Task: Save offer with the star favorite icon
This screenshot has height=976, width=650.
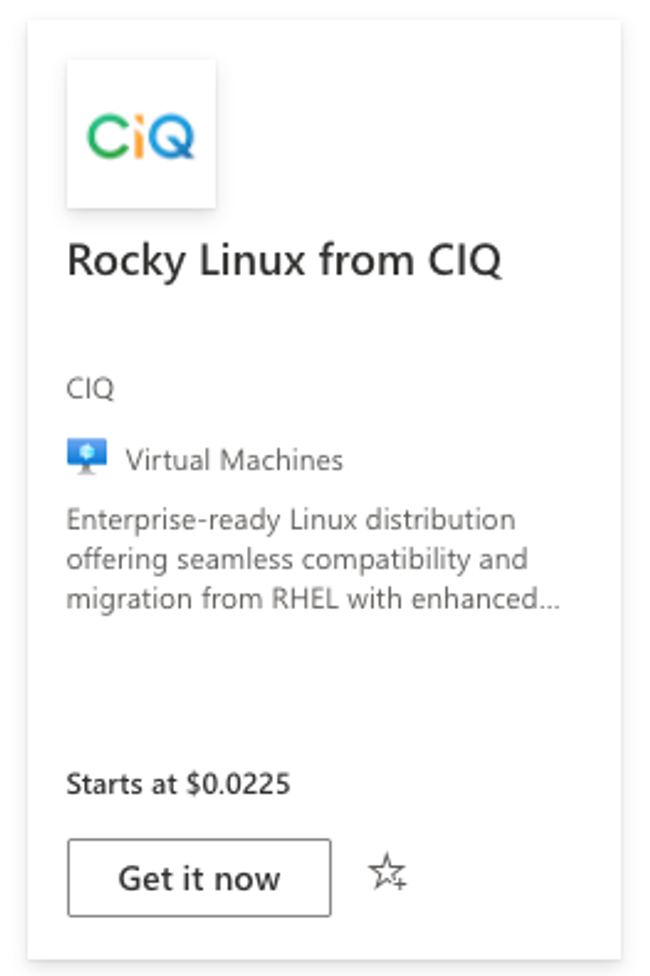Action: click(x=387, y=871)
